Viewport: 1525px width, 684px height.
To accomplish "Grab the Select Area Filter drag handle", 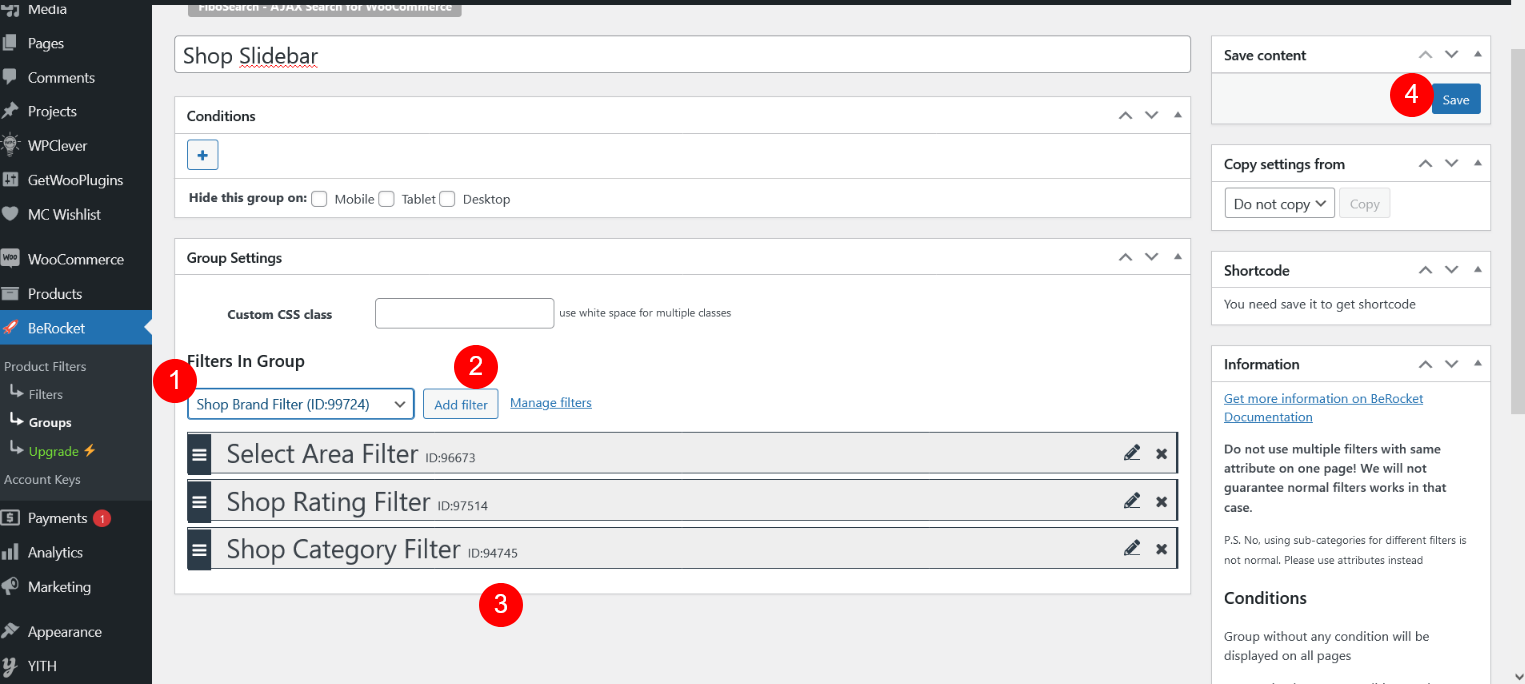I will (199, 454).
